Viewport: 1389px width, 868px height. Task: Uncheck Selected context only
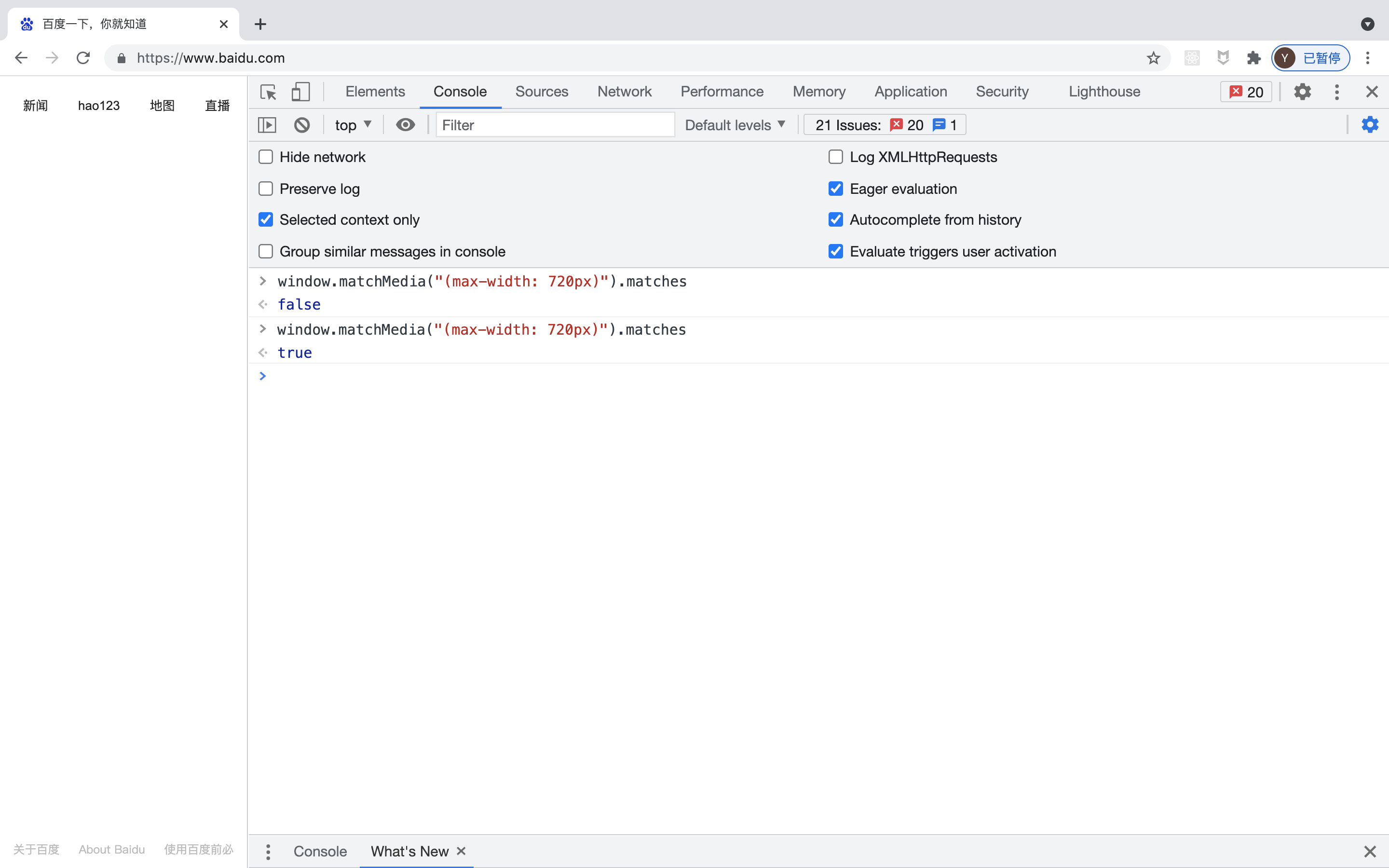(x=266, y=219)
